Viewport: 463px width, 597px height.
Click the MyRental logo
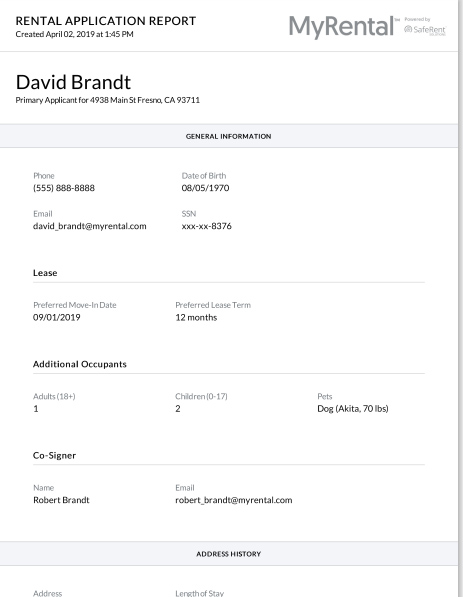[x=342, y=27]
